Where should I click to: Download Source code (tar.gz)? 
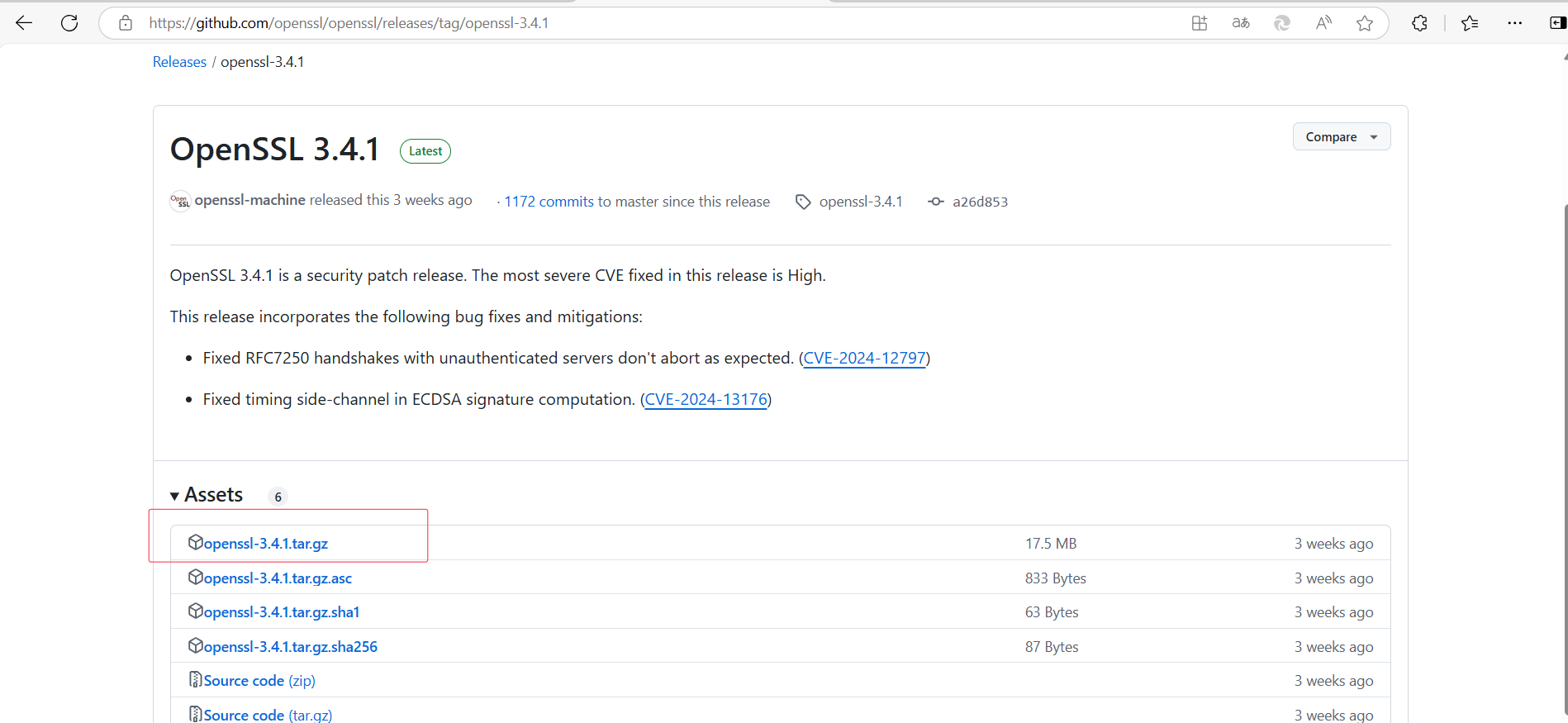268,715
